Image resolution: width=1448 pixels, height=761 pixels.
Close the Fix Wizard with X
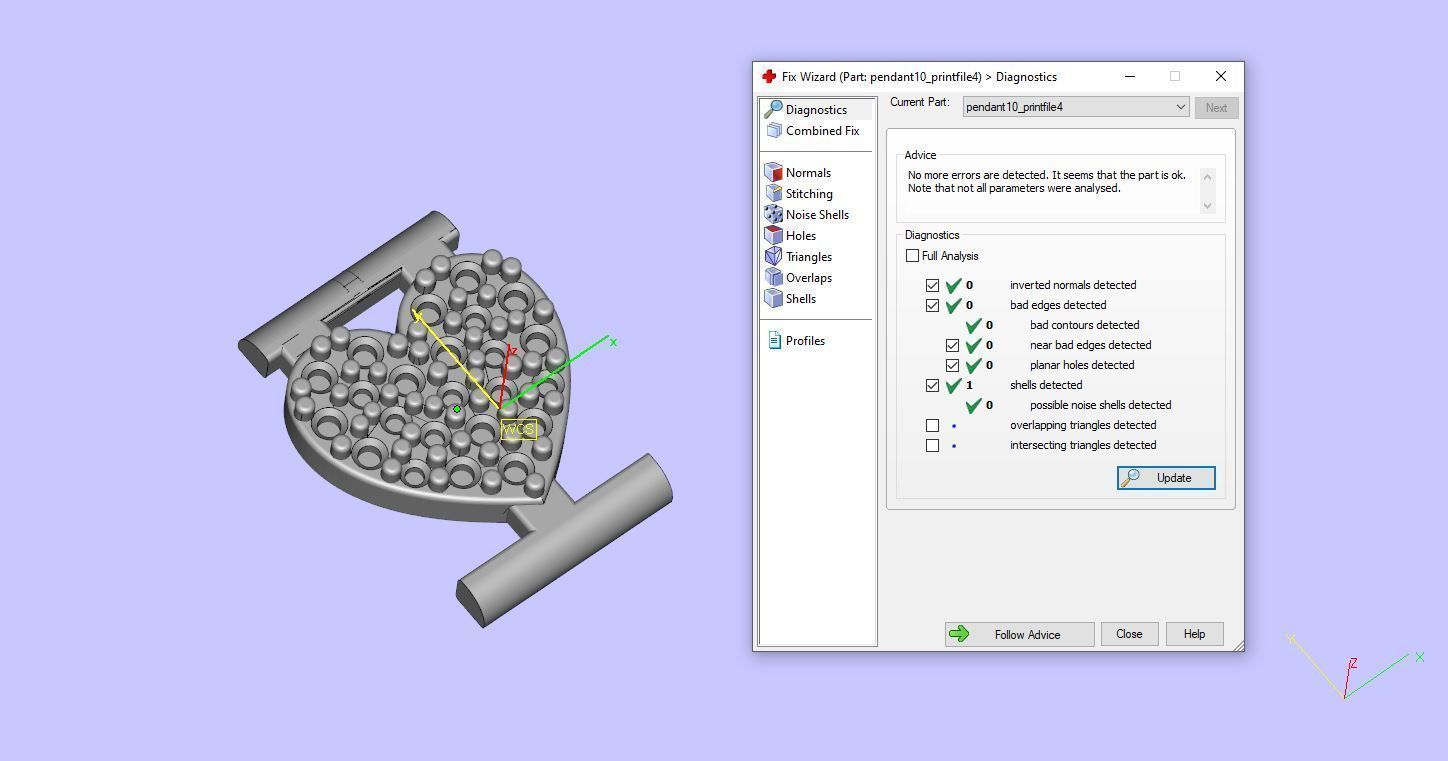click(1221, 76)
